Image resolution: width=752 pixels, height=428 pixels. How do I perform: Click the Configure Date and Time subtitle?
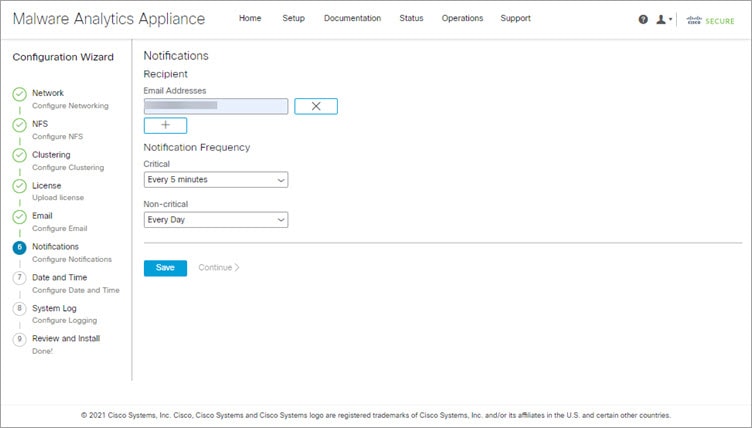click(76, 290)
